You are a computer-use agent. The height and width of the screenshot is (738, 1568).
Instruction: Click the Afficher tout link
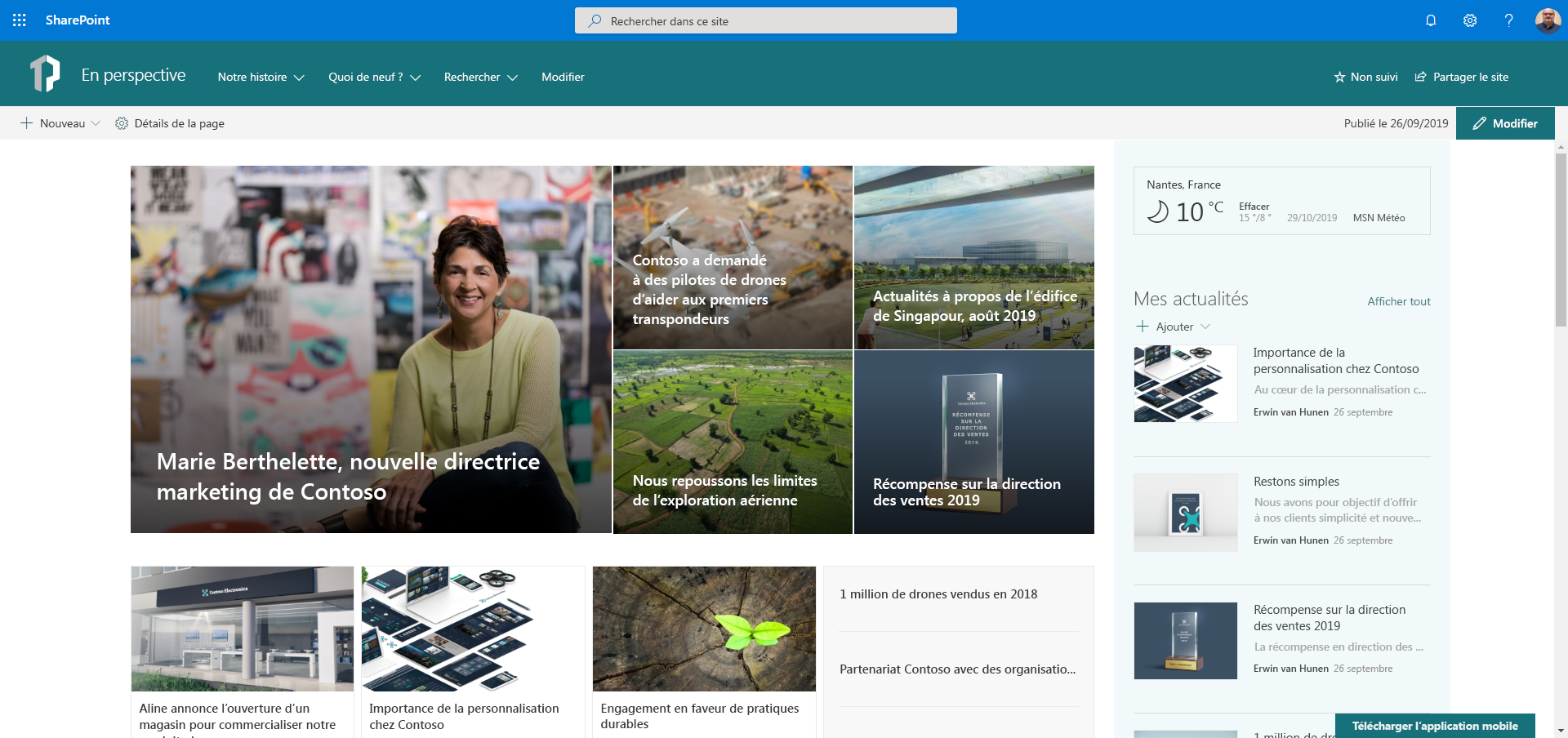1399,301
